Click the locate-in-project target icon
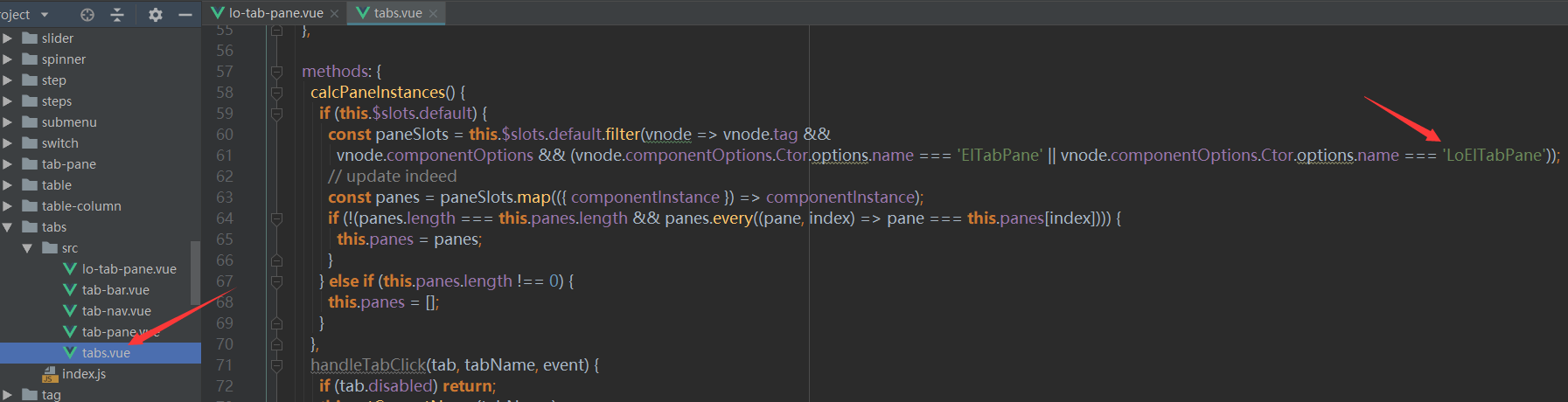 click(87, 14)
